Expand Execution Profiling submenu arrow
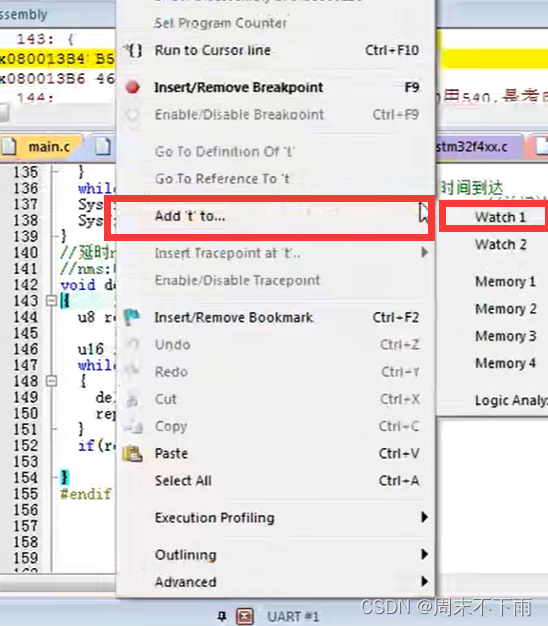 (x=425, y=517)
